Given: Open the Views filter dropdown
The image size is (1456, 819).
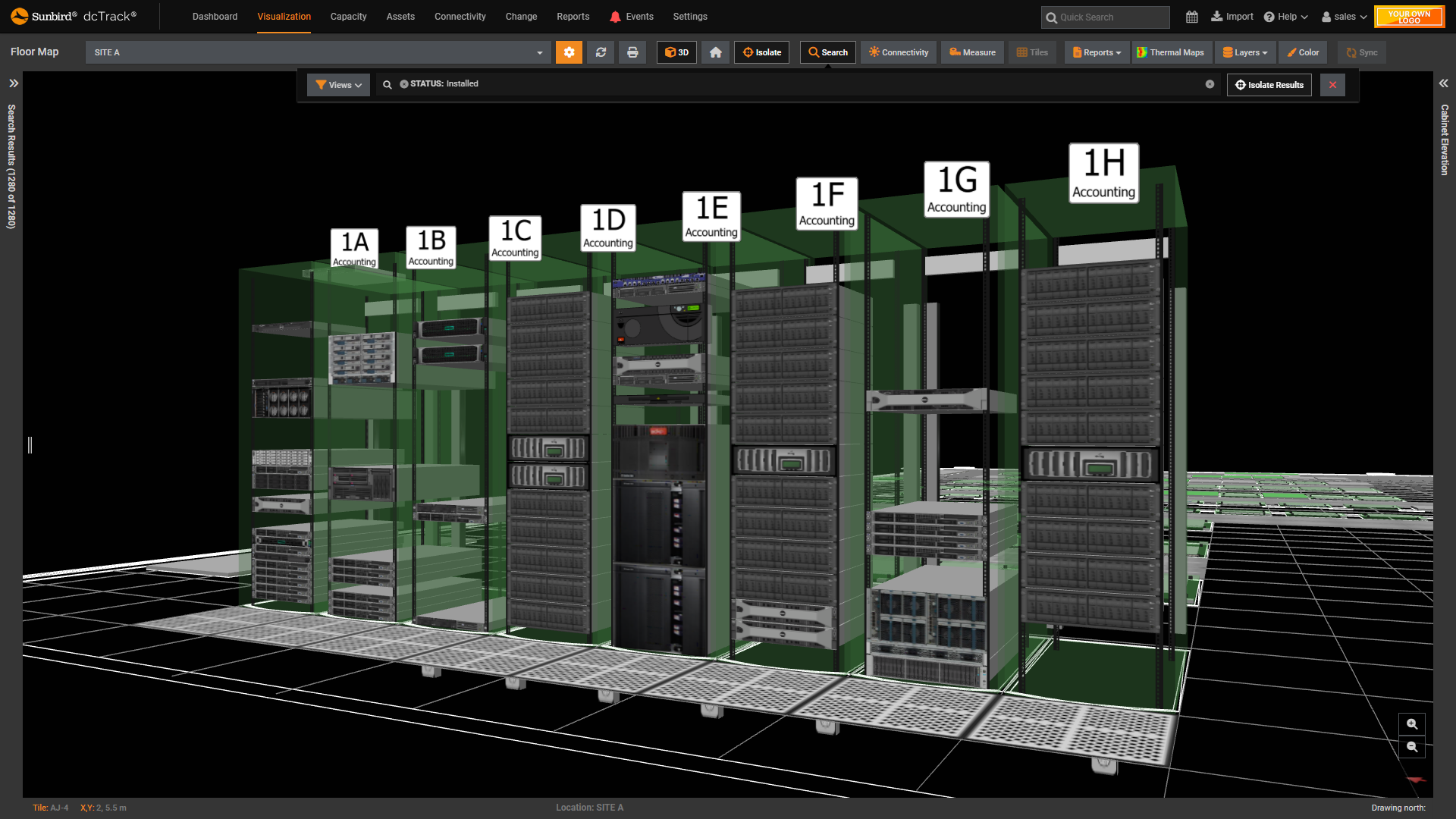Looking at the screenshot, I should click(337, 84).
